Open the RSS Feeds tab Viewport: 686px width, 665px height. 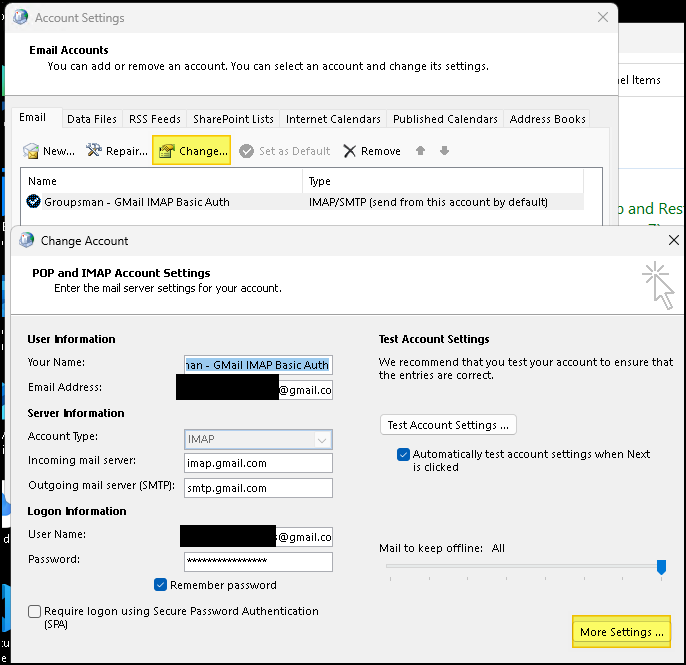(154, 119)
